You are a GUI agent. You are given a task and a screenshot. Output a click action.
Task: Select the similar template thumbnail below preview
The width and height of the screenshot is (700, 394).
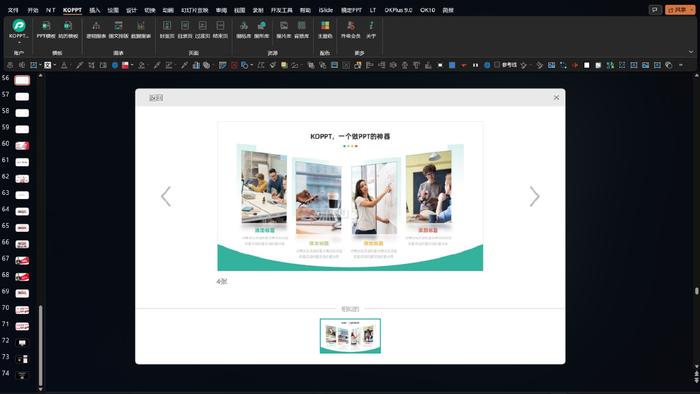click(x=350, y=336)
